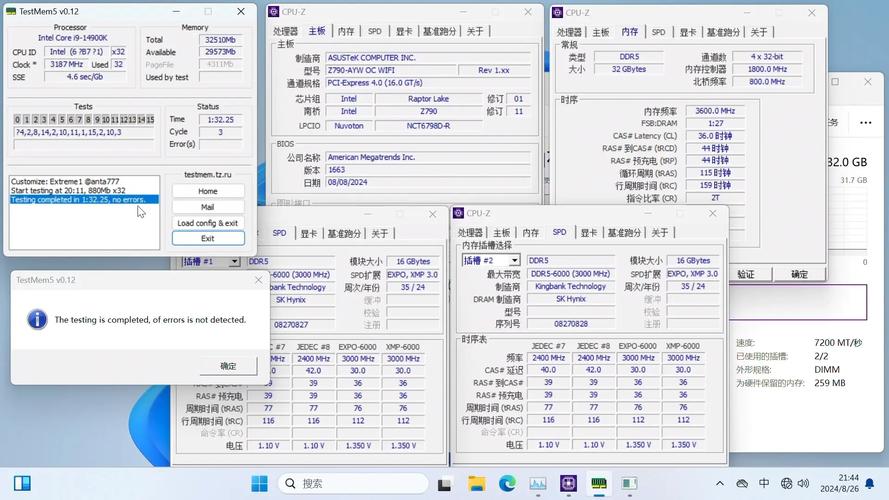This screenshot has width=889, height=500.
Task: Open 显卡 tab in mainboard CPU-Z window
Action: point(404,31)
